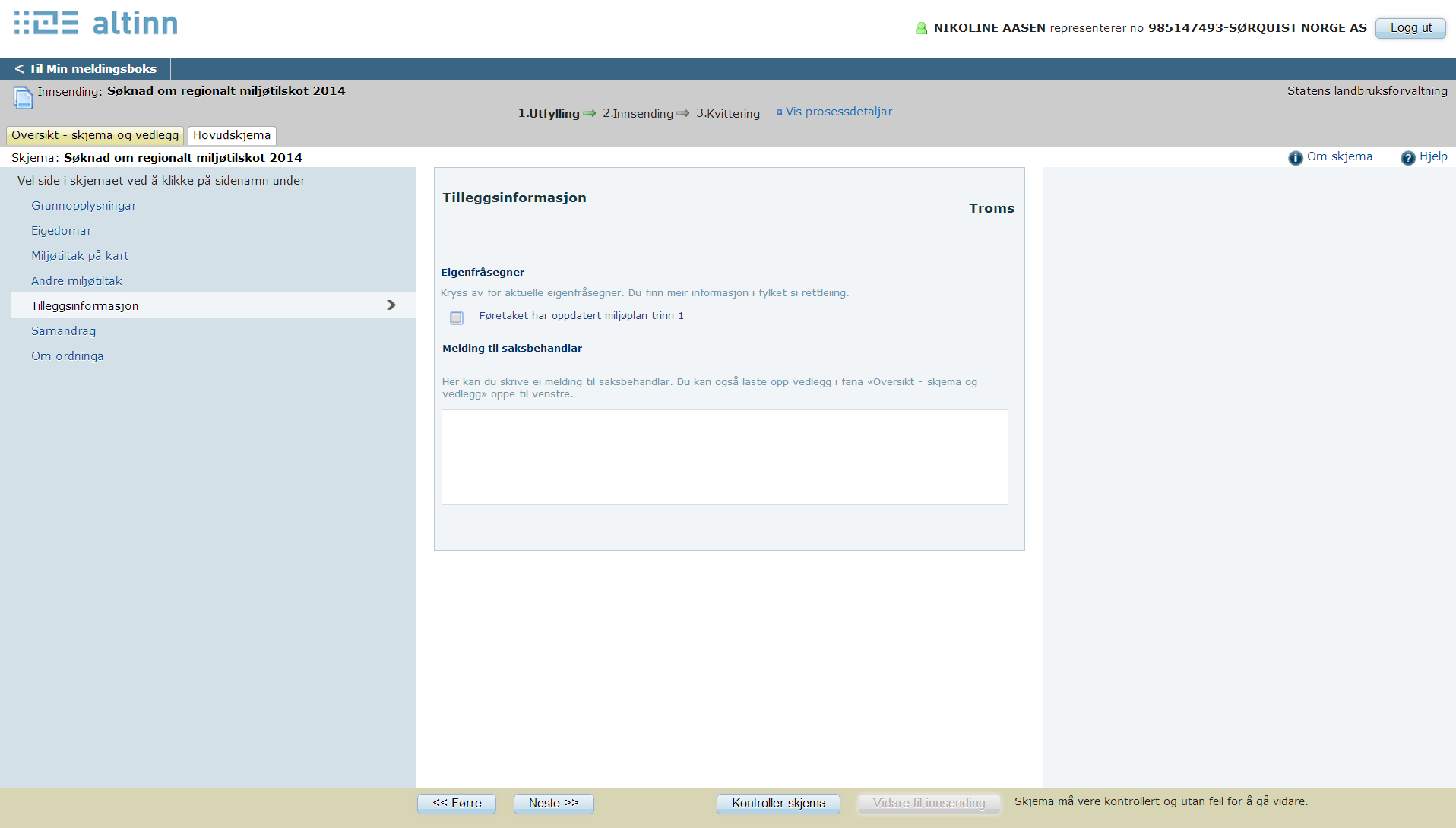Click the 'Troms' county label
Viewport: 1456px width, 828px height.
[x=991, y=208]
